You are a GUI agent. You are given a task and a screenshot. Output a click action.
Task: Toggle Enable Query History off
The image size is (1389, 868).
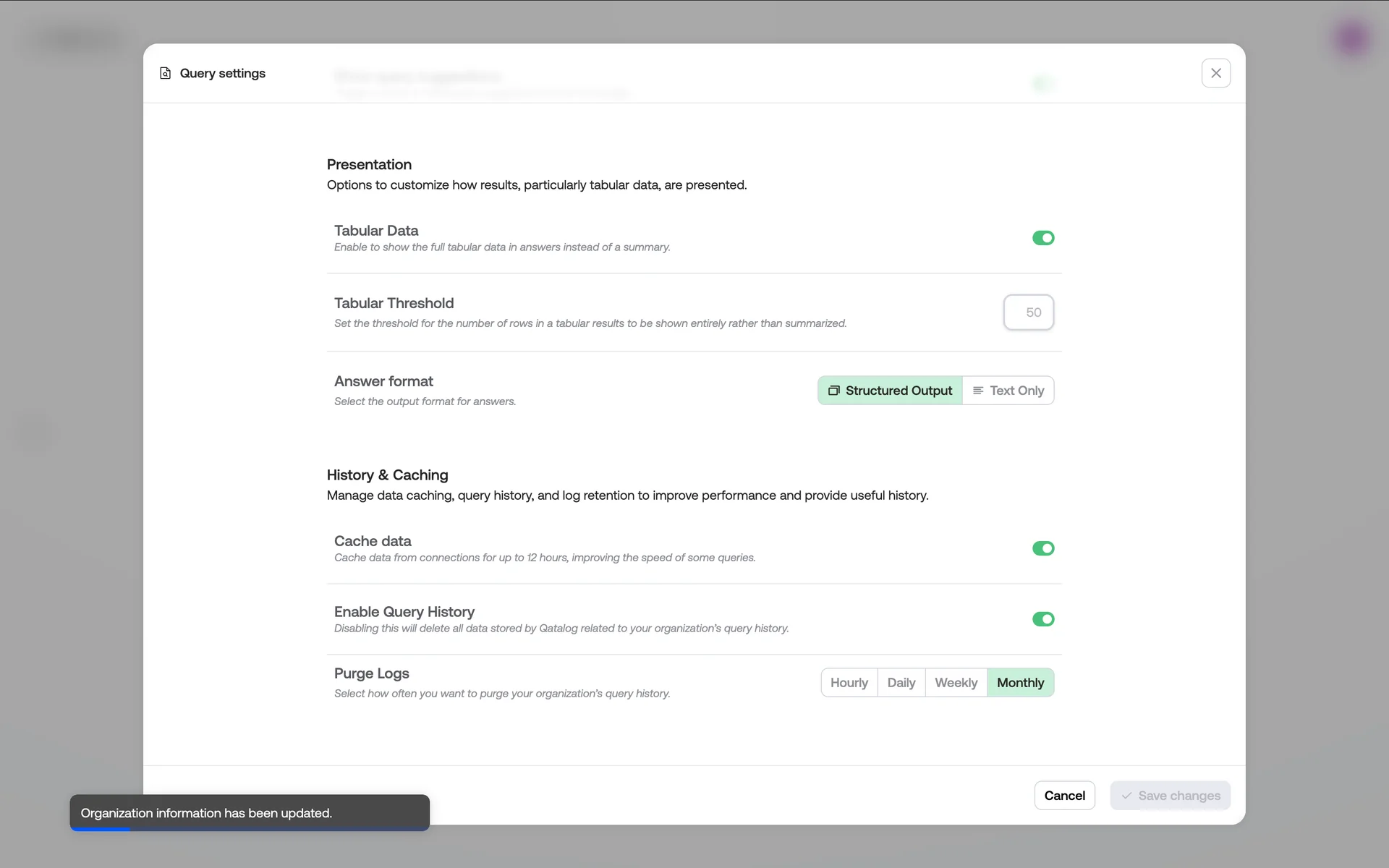coord(1042,619)
